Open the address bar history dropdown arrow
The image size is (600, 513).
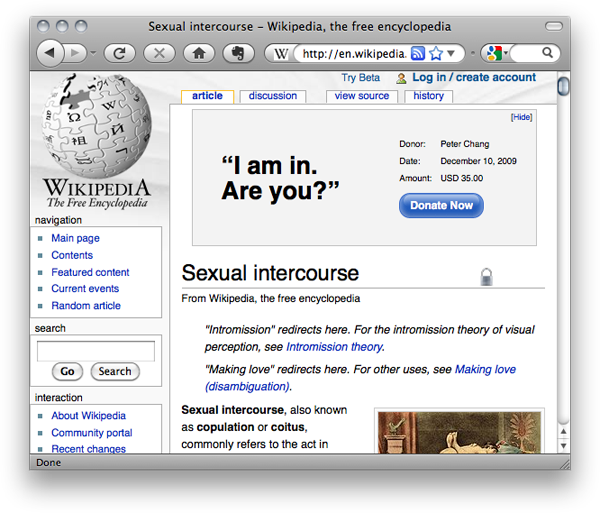click(x=452, y=53)
